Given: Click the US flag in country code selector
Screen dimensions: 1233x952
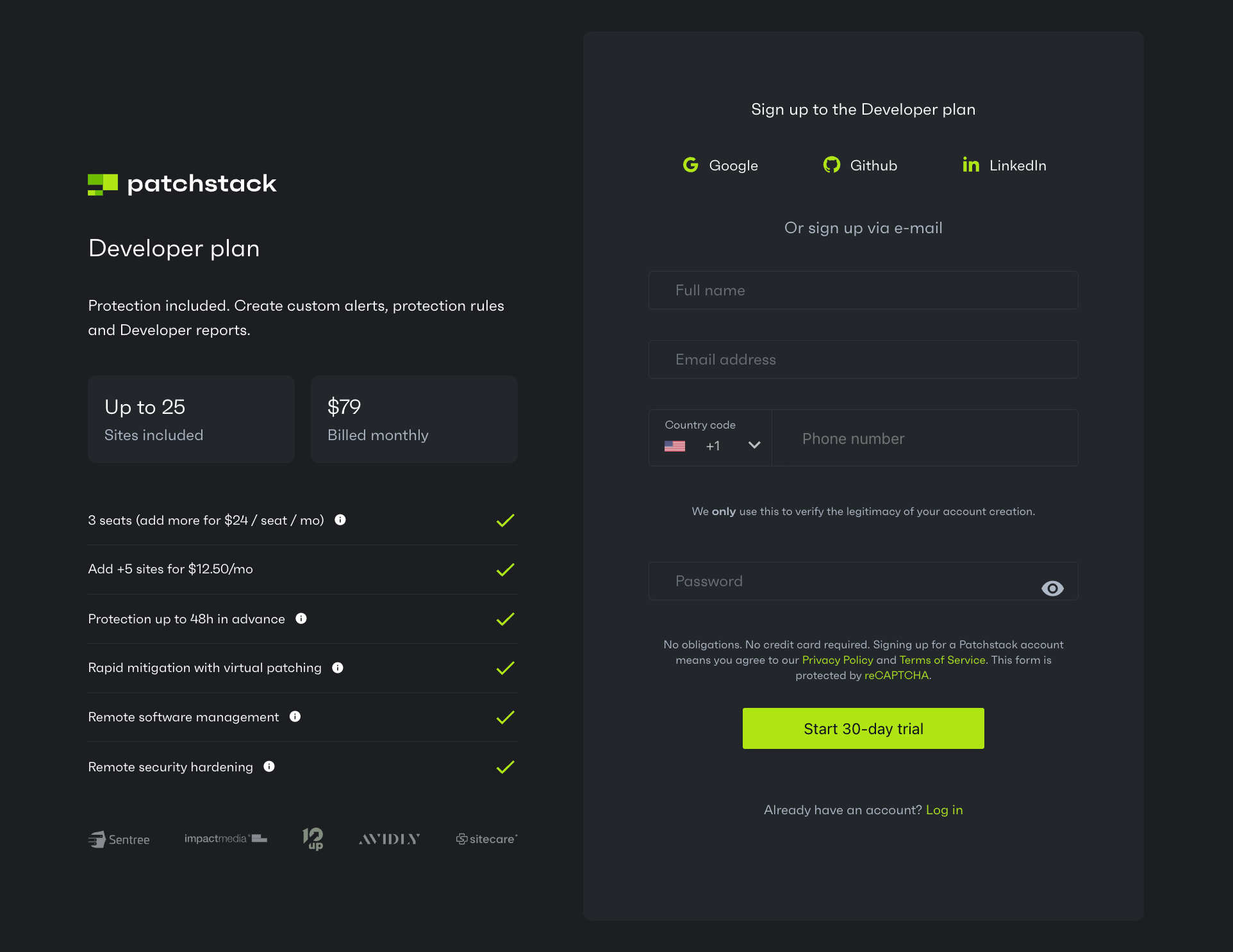Looking at the screenshot, I should click(x=675, y=446).
